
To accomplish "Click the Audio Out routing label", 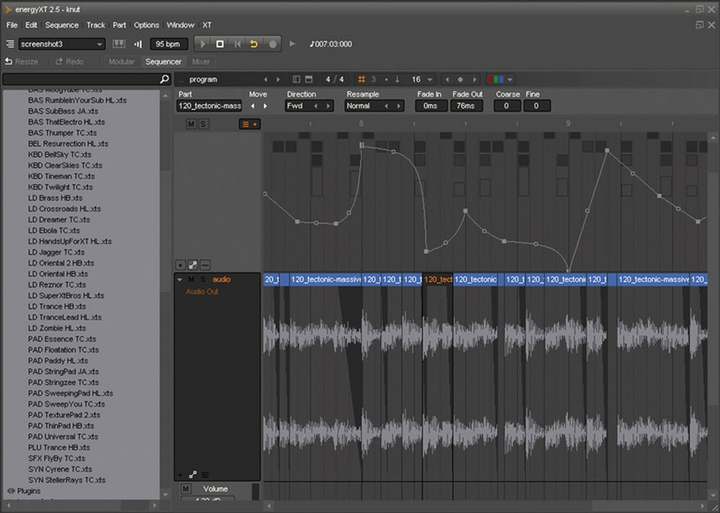I will (x=202, y=292).
